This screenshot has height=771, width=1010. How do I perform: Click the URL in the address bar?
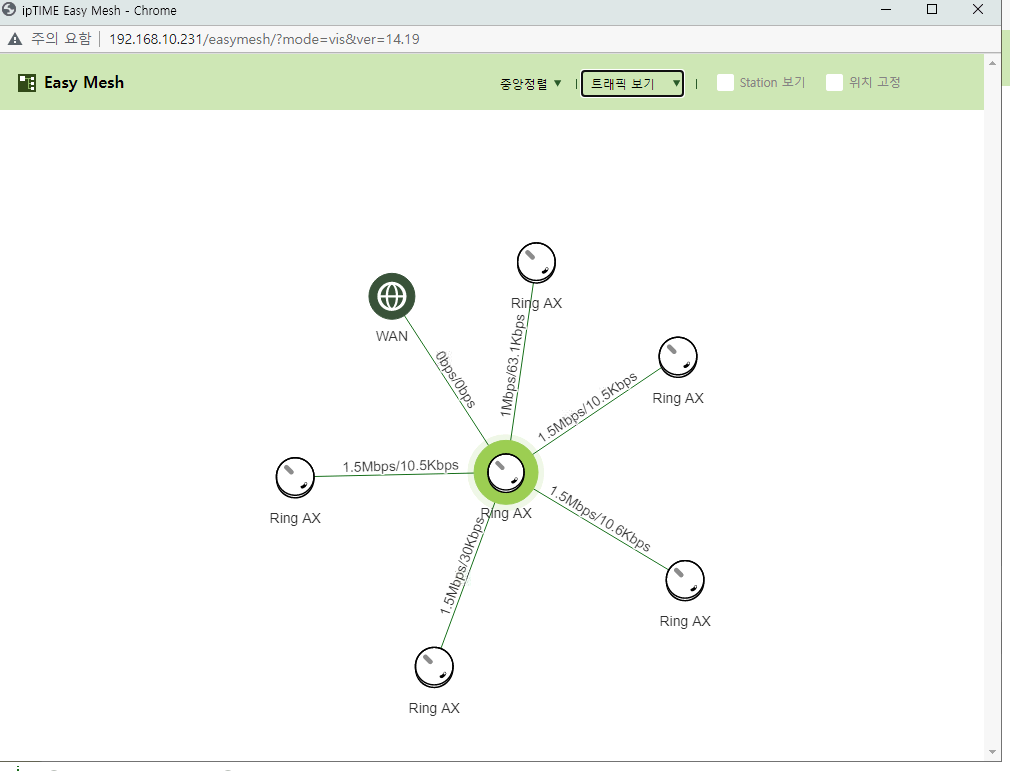[264, 39]
